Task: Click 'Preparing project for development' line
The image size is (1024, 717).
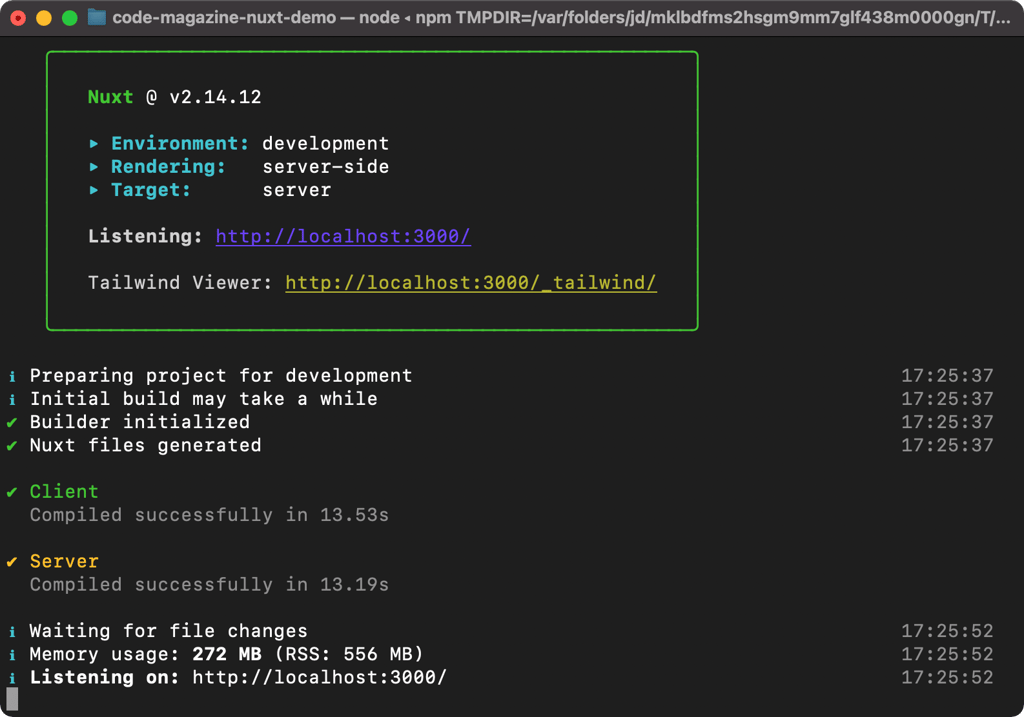Action: [x=221, y=375]
